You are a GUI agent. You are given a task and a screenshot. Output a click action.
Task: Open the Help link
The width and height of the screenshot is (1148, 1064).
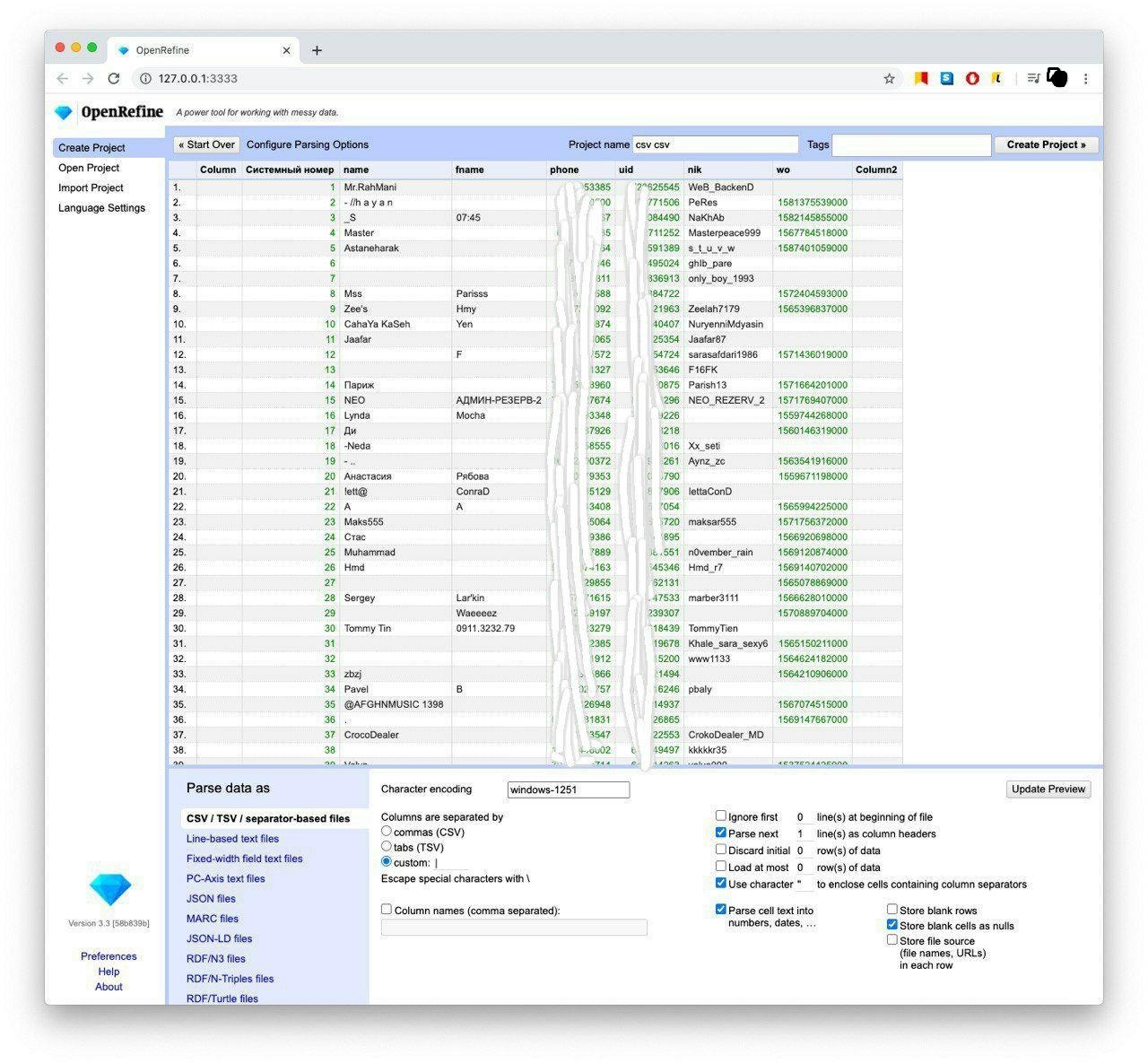(x=109, y=972)
